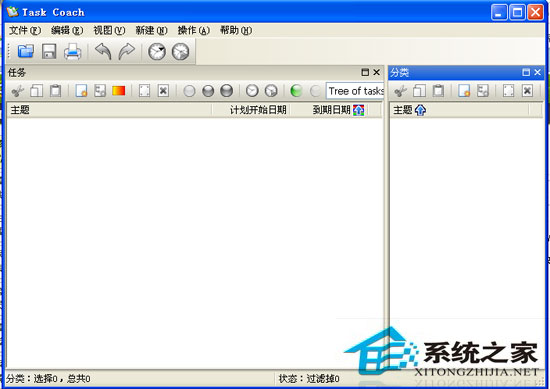The width and height of the screenshot is (550, 389).
Task: Maximize the 分类 panel
Action: point(526,72)
